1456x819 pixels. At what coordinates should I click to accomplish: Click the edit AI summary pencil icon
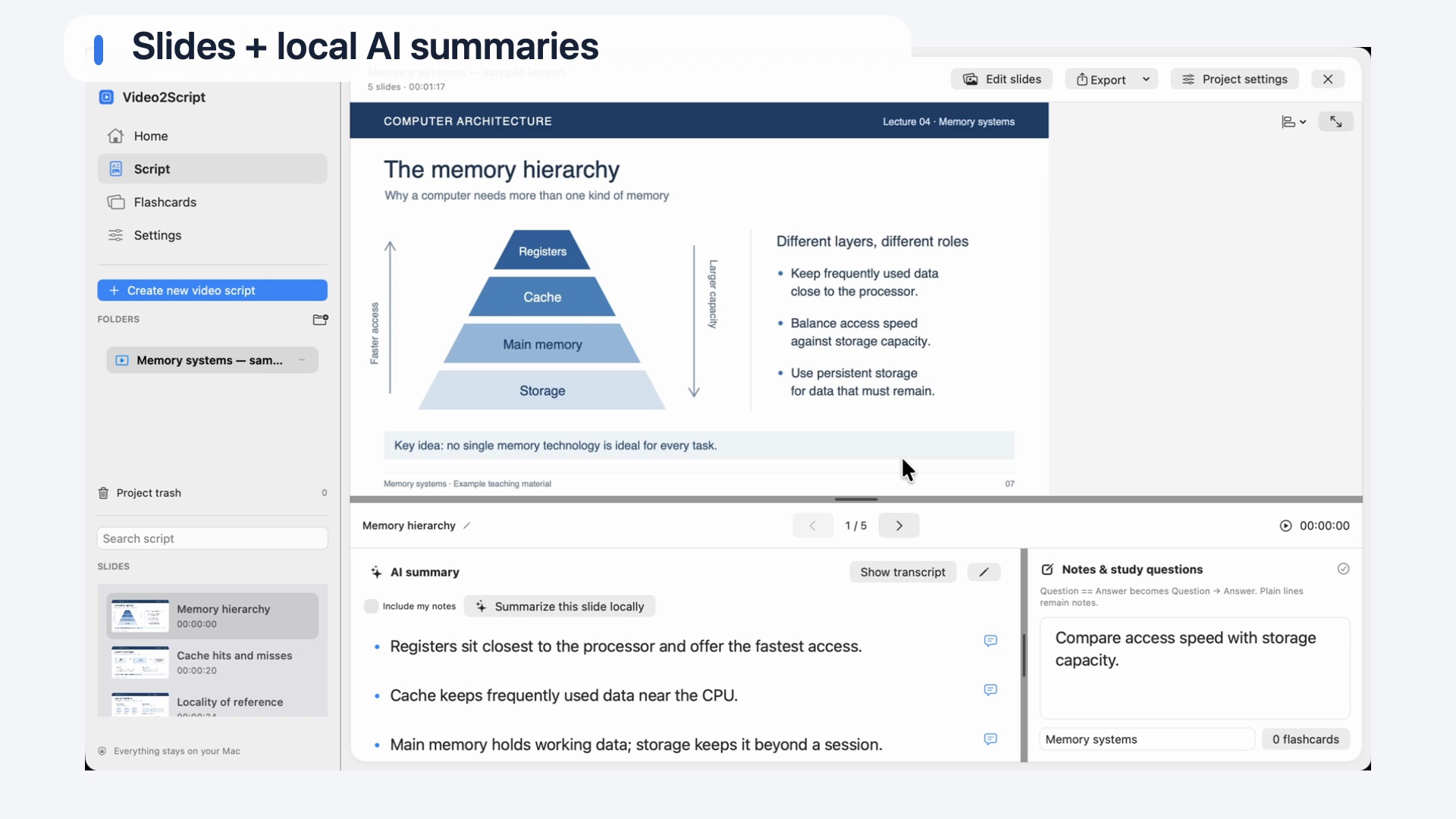(984, 572)
